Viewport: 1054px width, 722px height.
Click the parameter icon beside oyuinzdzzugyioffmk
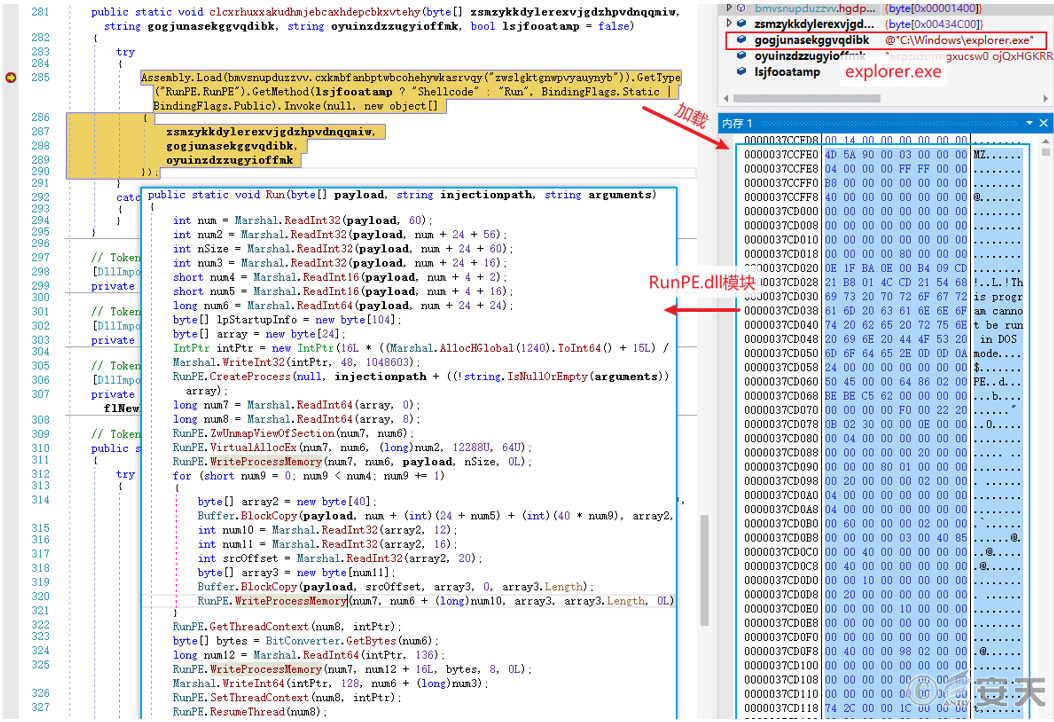(x=741, y=56)
